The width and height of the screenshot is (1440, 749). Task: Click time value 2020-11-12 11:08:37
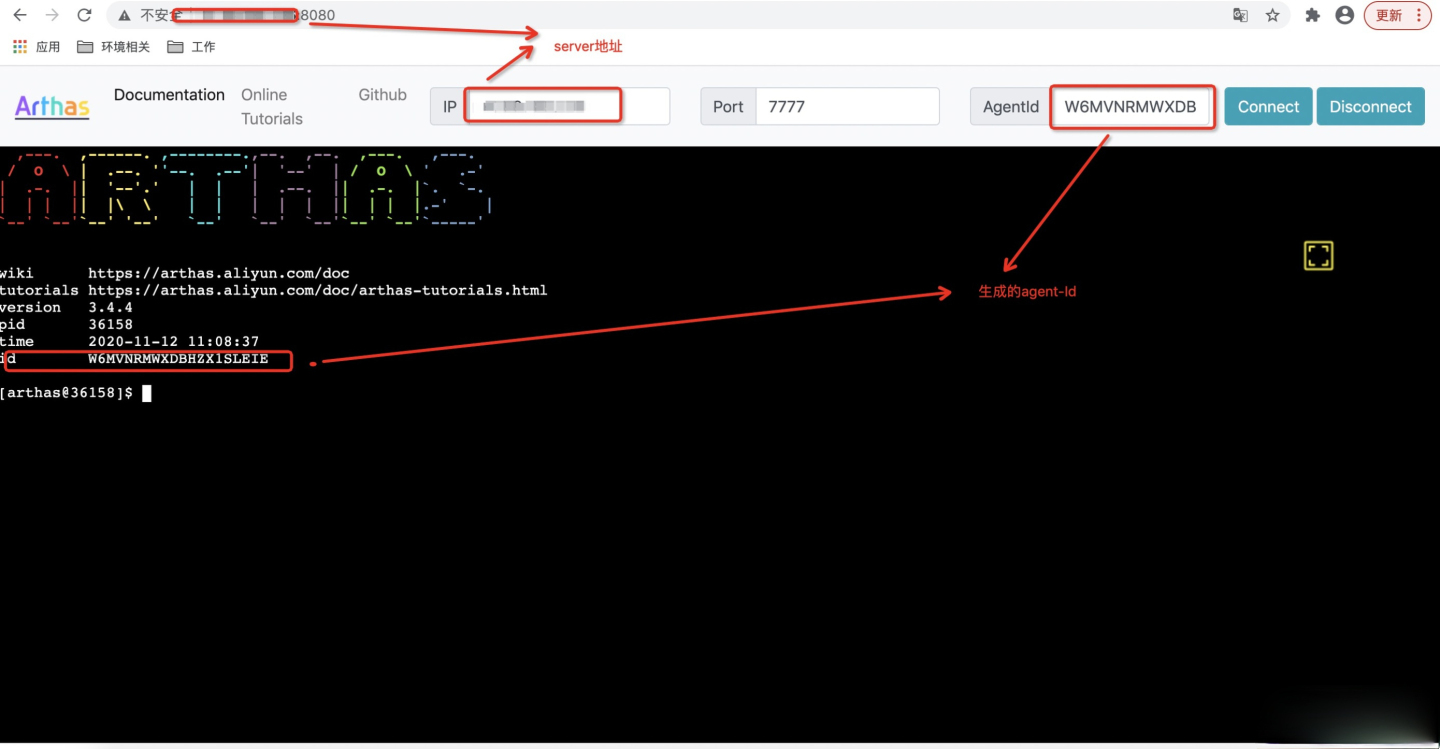(173, 341)
